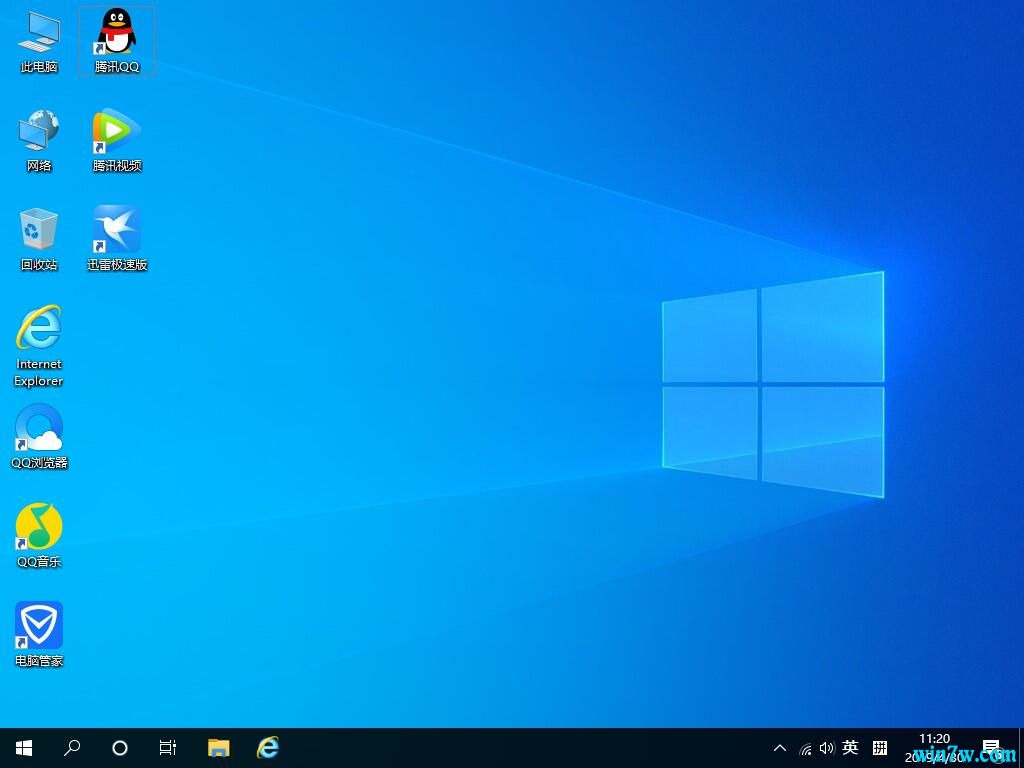Open taskbar clock showing 11:20

point(935,748)
